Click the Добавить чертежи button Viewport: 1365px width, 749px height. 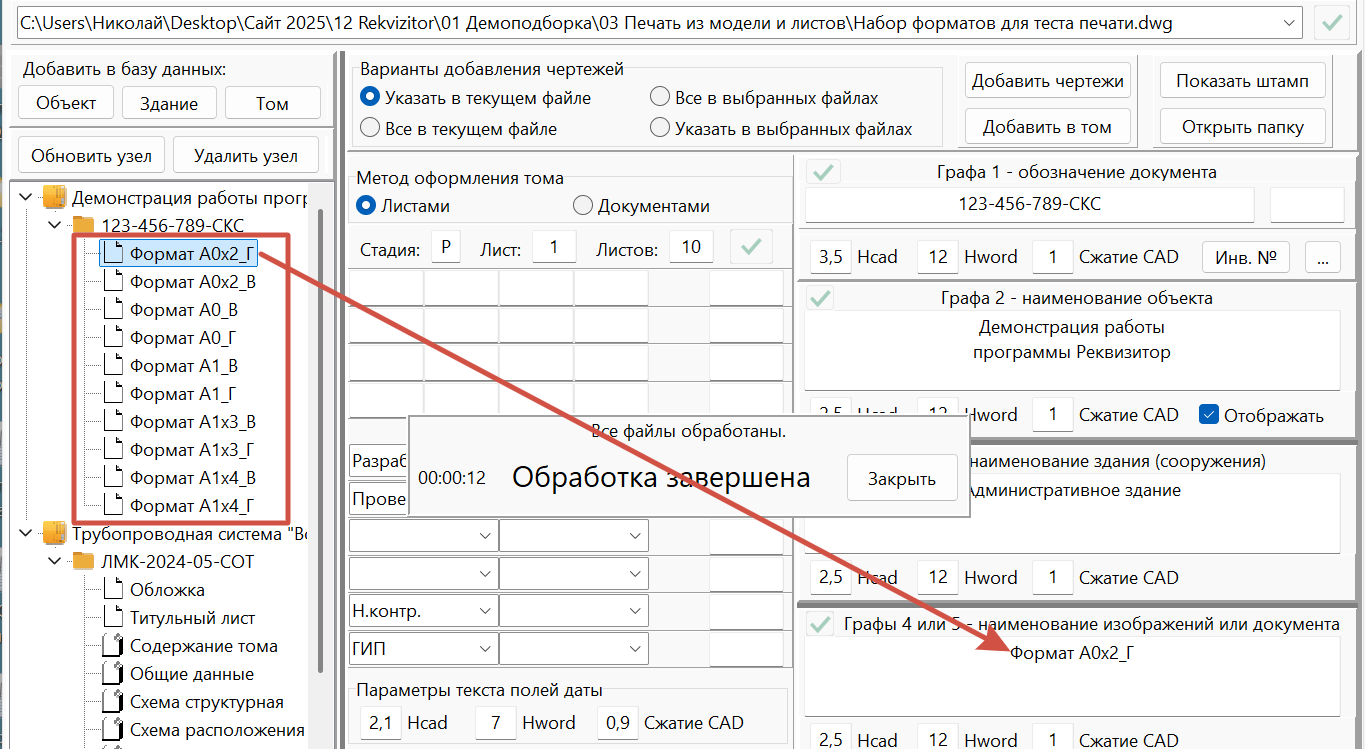point(1048,81)
